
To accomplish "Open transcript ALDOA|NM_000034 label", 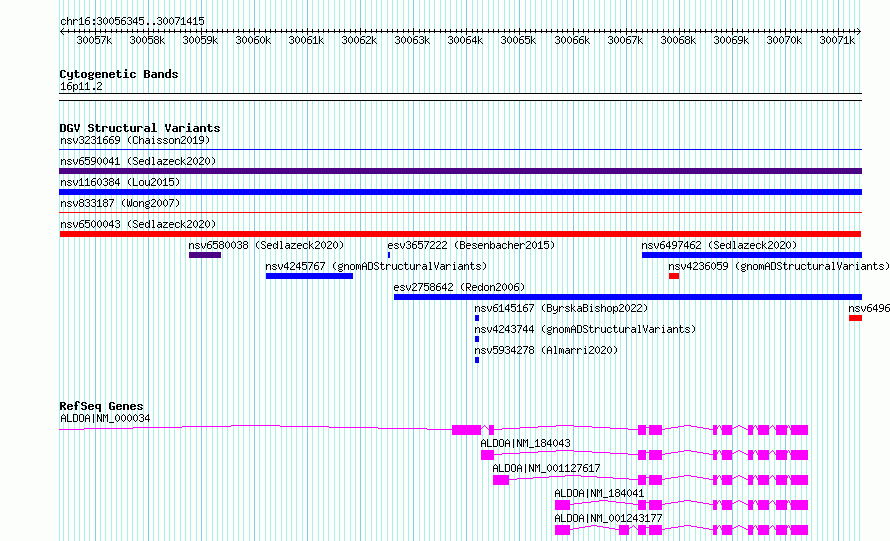I will 105,418.
